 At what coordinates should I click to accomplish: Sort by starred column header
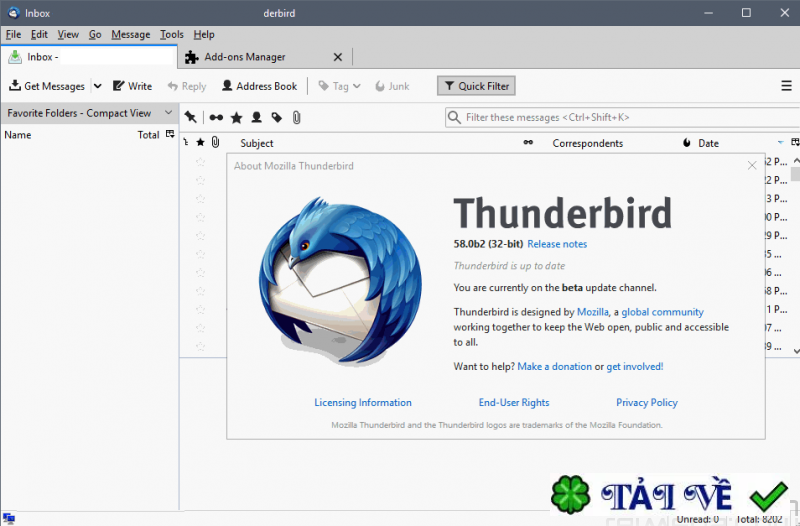201,142
